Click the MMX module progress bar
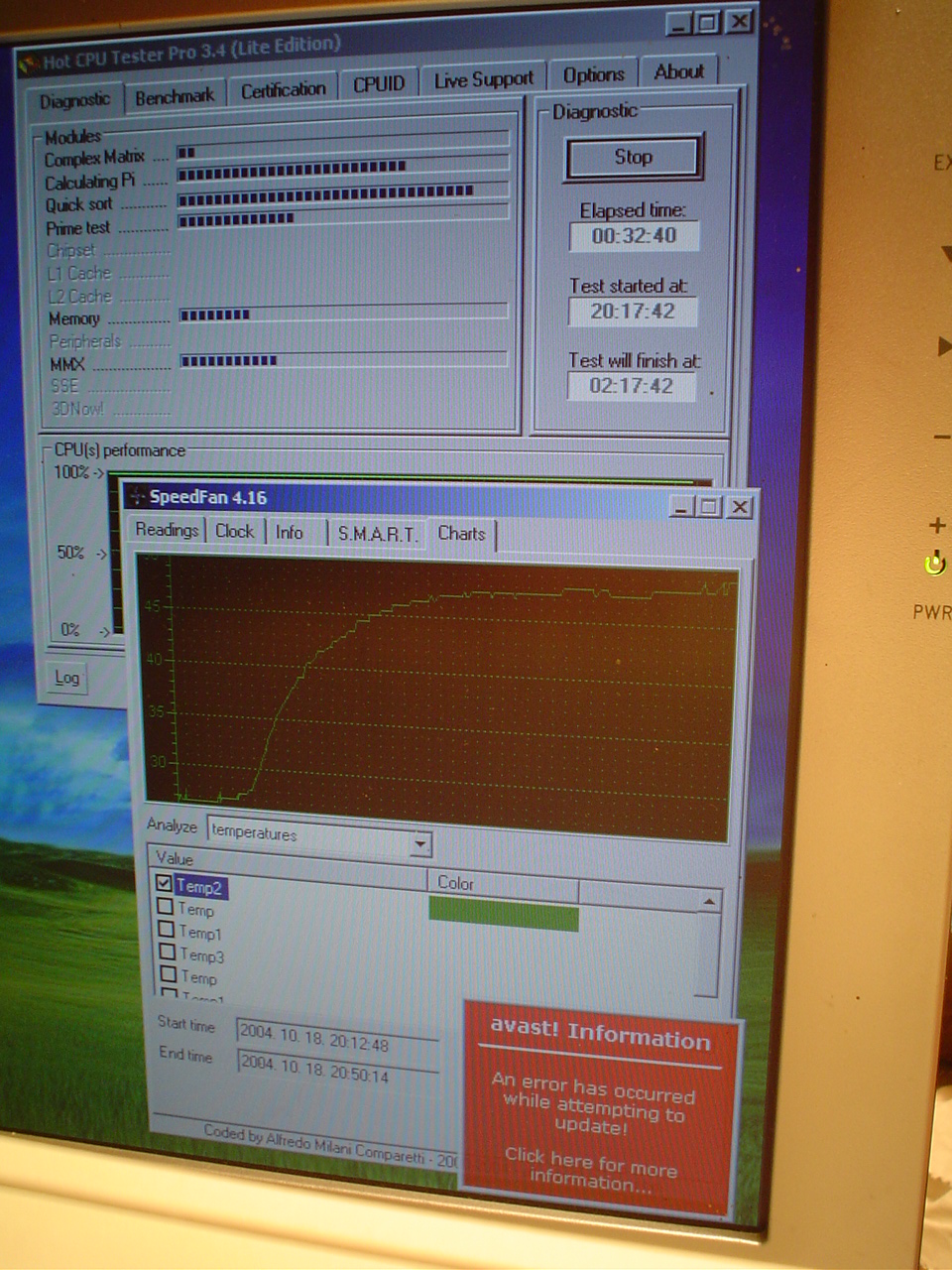This screenshot has height=1270, width=952. pyautogui.click(x=343, y=359)
